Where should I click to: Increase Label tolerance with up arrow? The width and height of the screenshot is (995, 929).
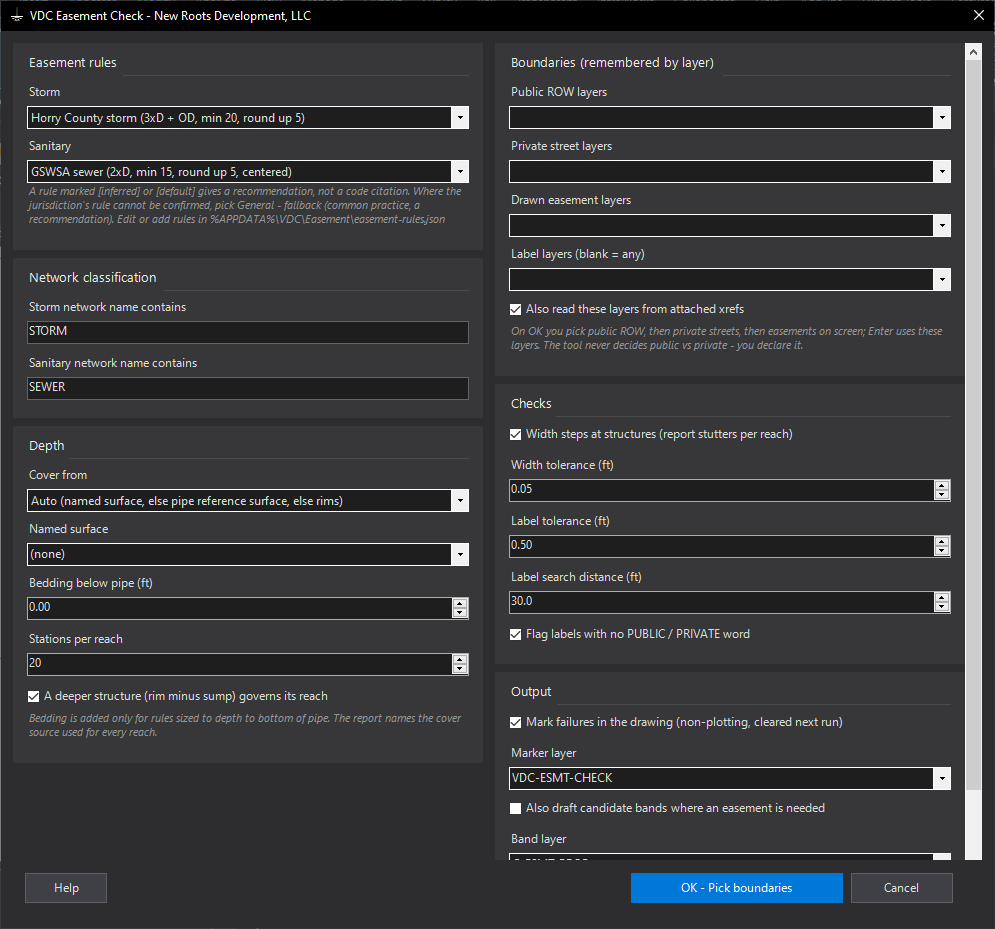point(942,541)
